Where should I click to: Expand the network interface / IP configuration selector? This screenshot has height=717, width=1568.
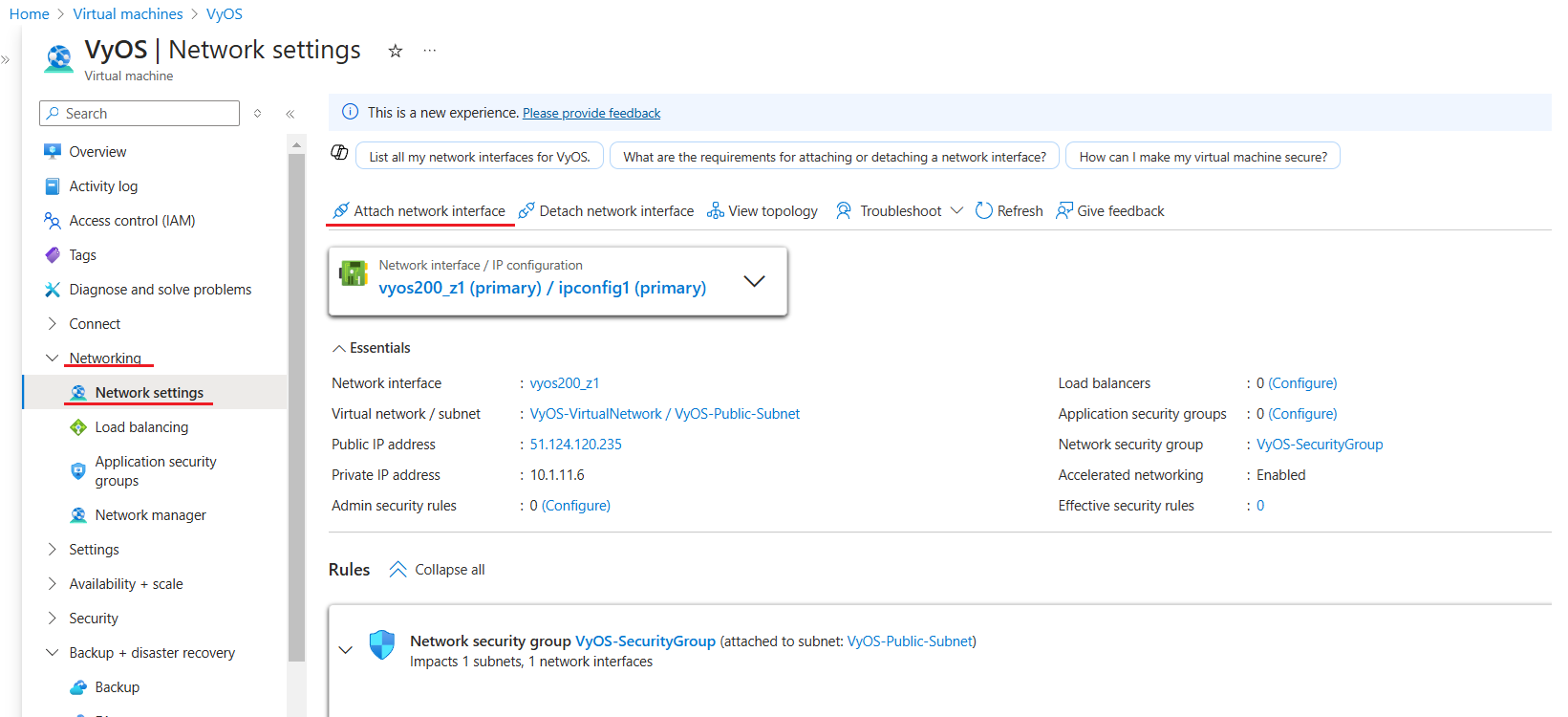pyautogui.click(x=754, y=281)
